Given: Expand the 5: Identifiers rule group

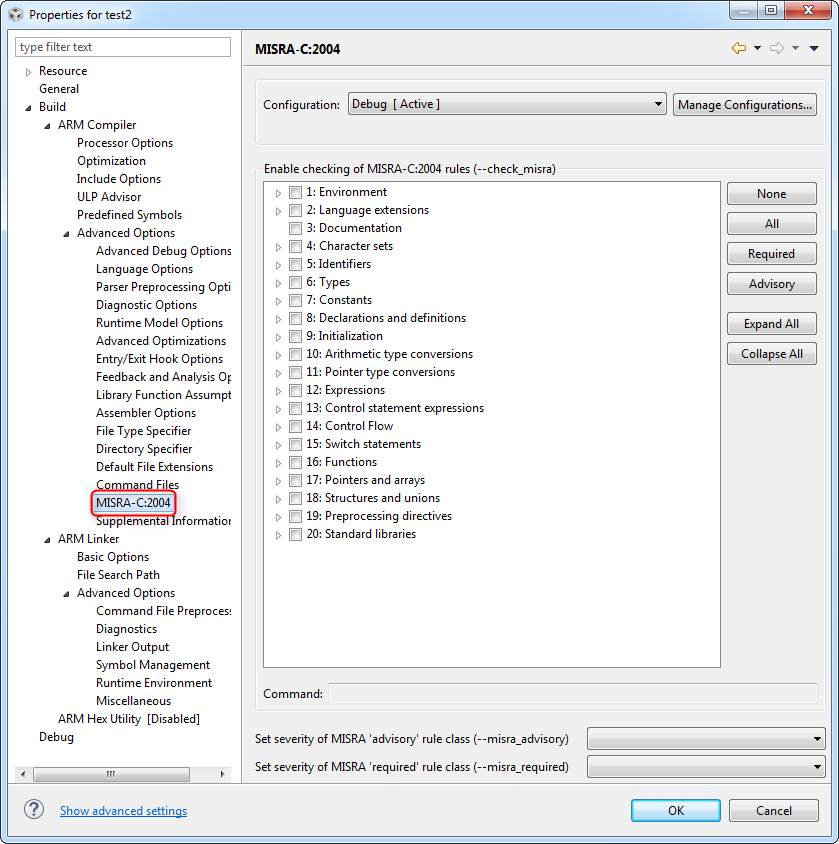Looking at the screenshot, I should point(278,265).
